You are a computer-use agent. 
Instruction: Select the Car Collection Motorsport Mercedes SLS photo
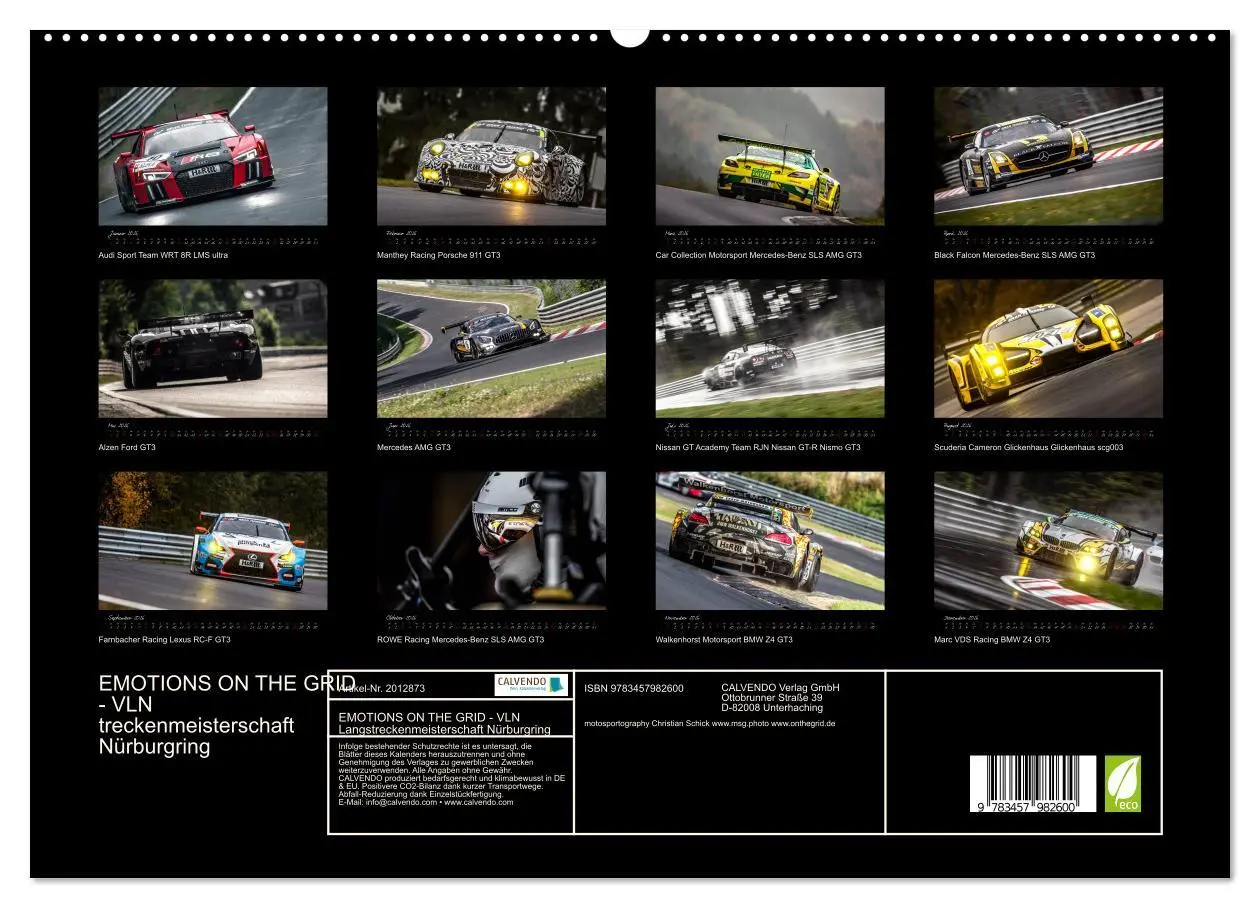[770, 156]
